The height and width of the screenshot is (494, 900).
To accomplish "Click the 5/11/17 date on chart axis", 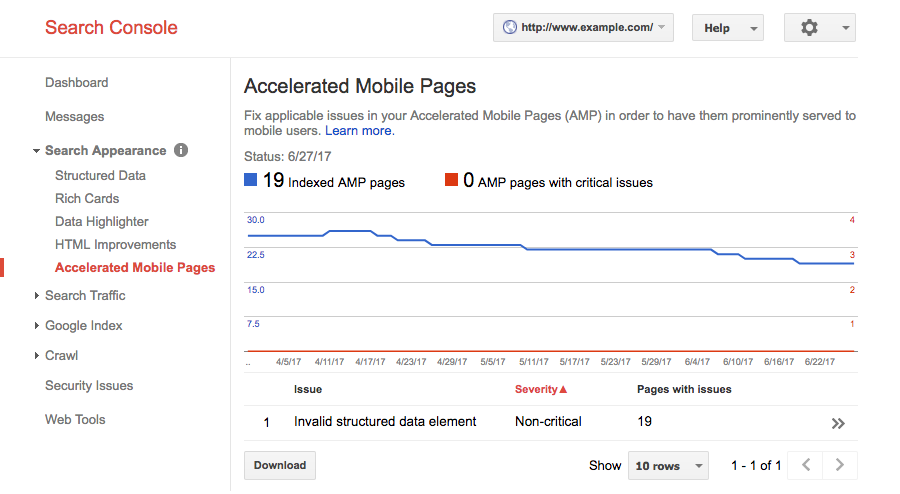I will 534,362.
